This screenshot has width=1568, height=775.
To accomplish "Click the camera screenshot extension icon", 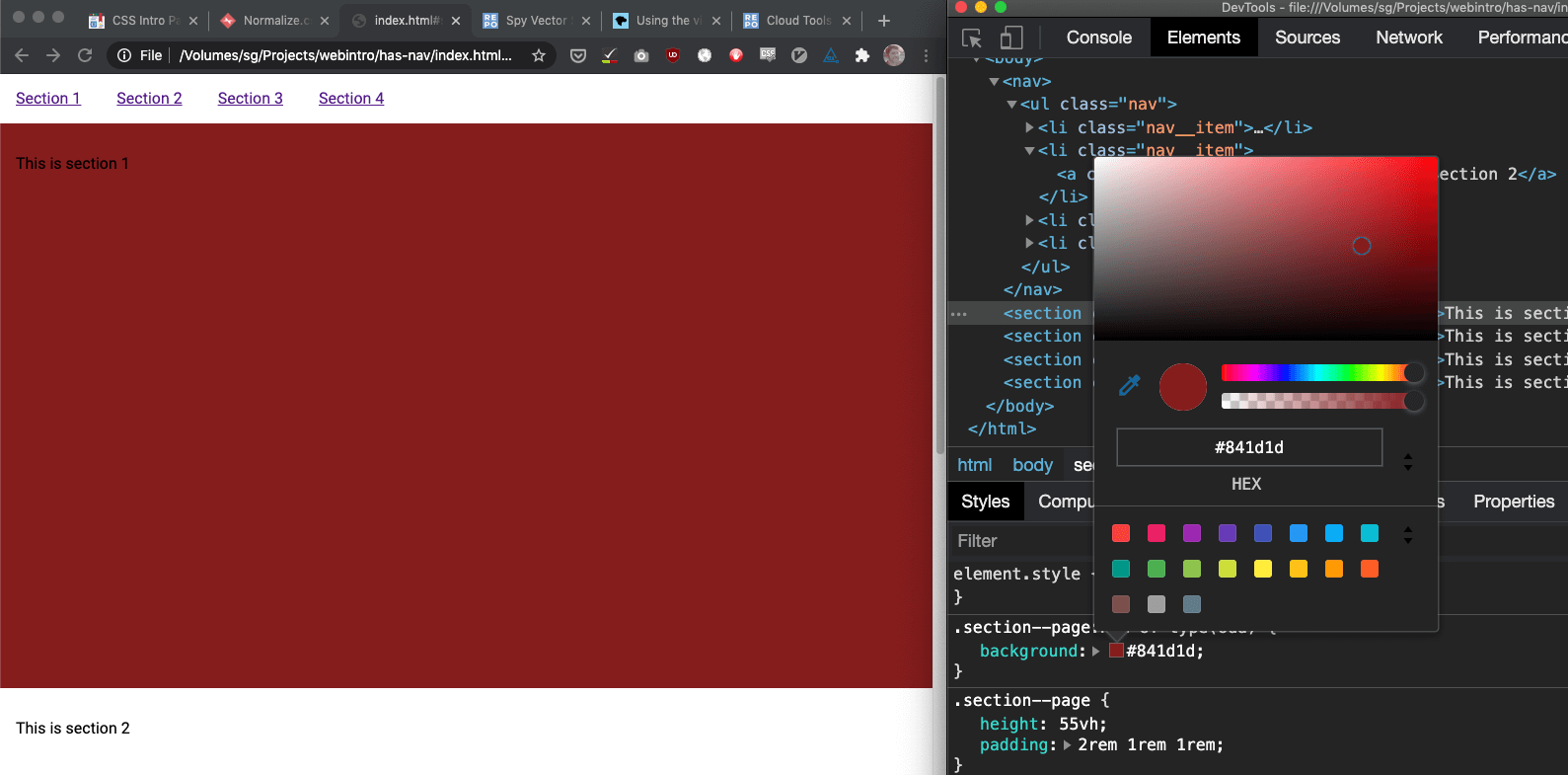I will click(641, 55).
